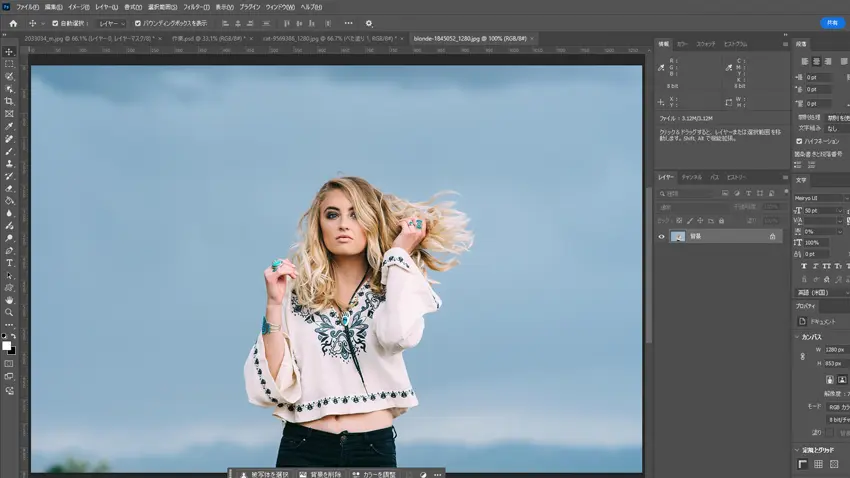Click the foreground color swatch
Viewport: 850px width, 478px height.
pyautogui.click(x=6, y=346)
